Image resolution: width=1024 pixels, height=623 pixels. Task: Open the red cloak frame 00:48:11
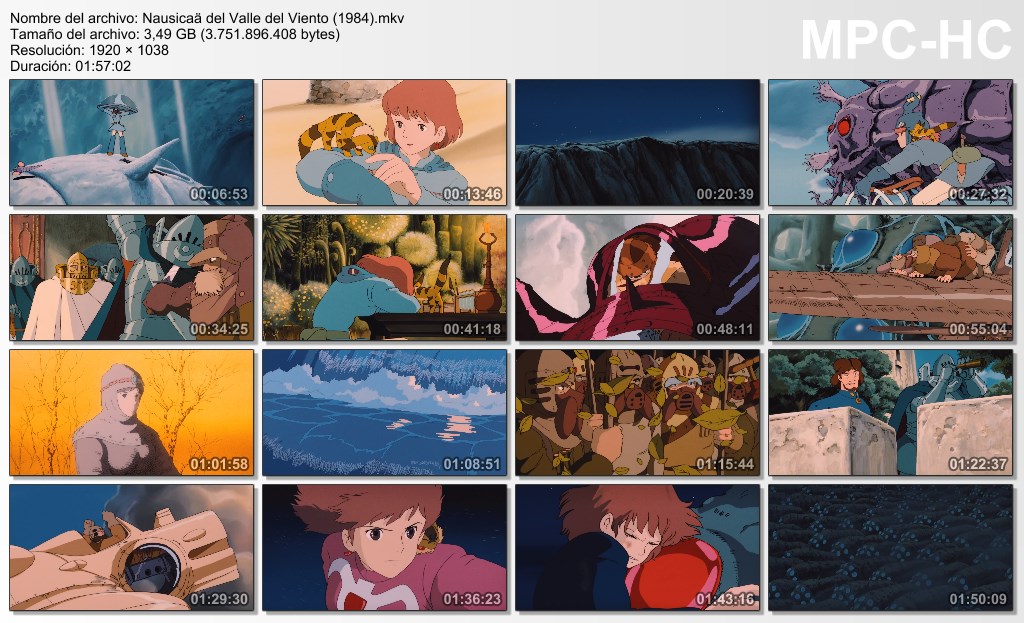click(637, 278)
